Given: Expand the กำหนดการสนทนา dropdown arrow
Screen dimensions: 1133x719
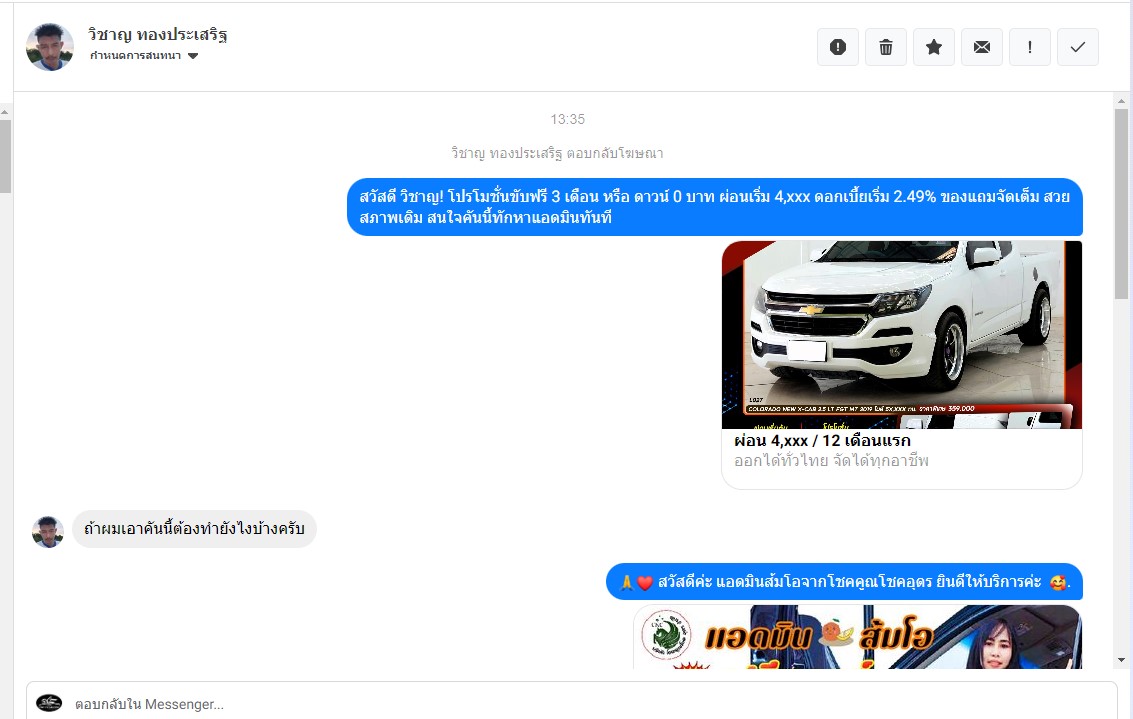Looking at the screenshot, I should (193, 56).
